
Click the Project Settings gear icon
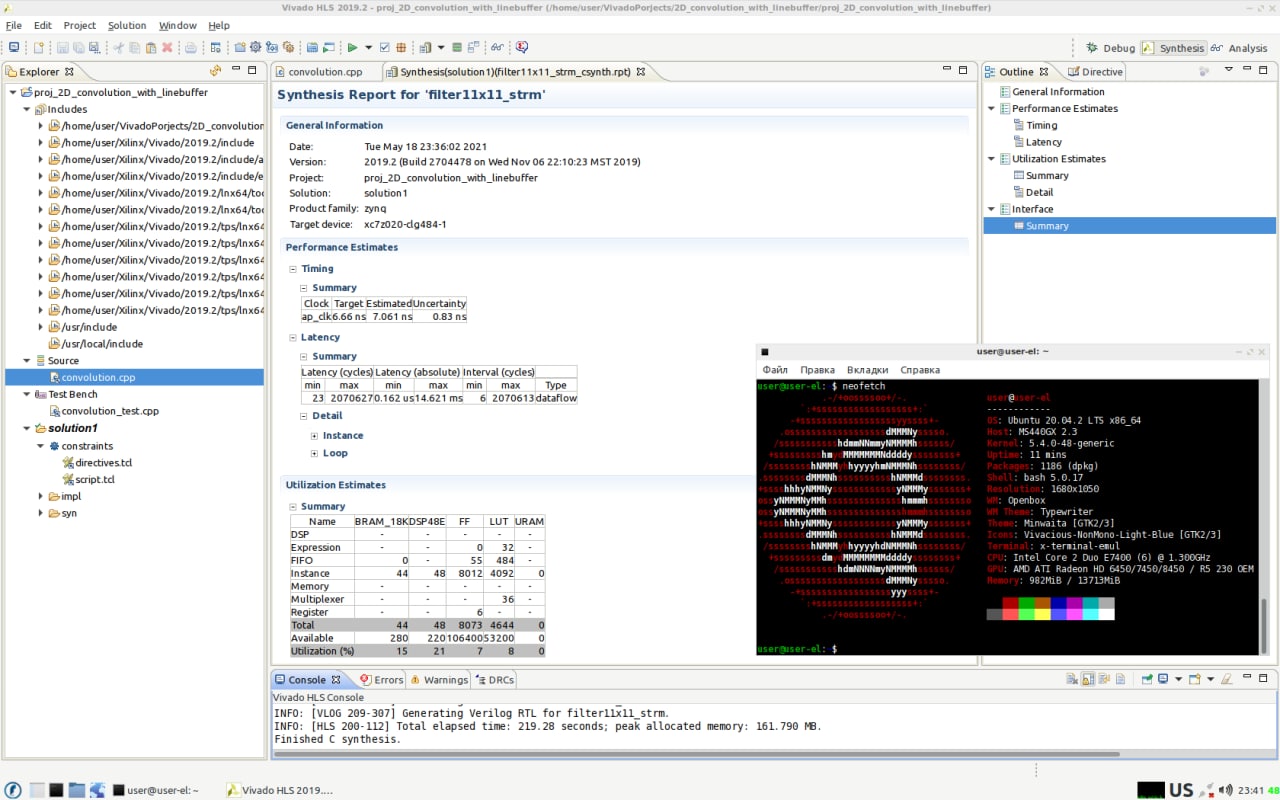click(255, 47)
